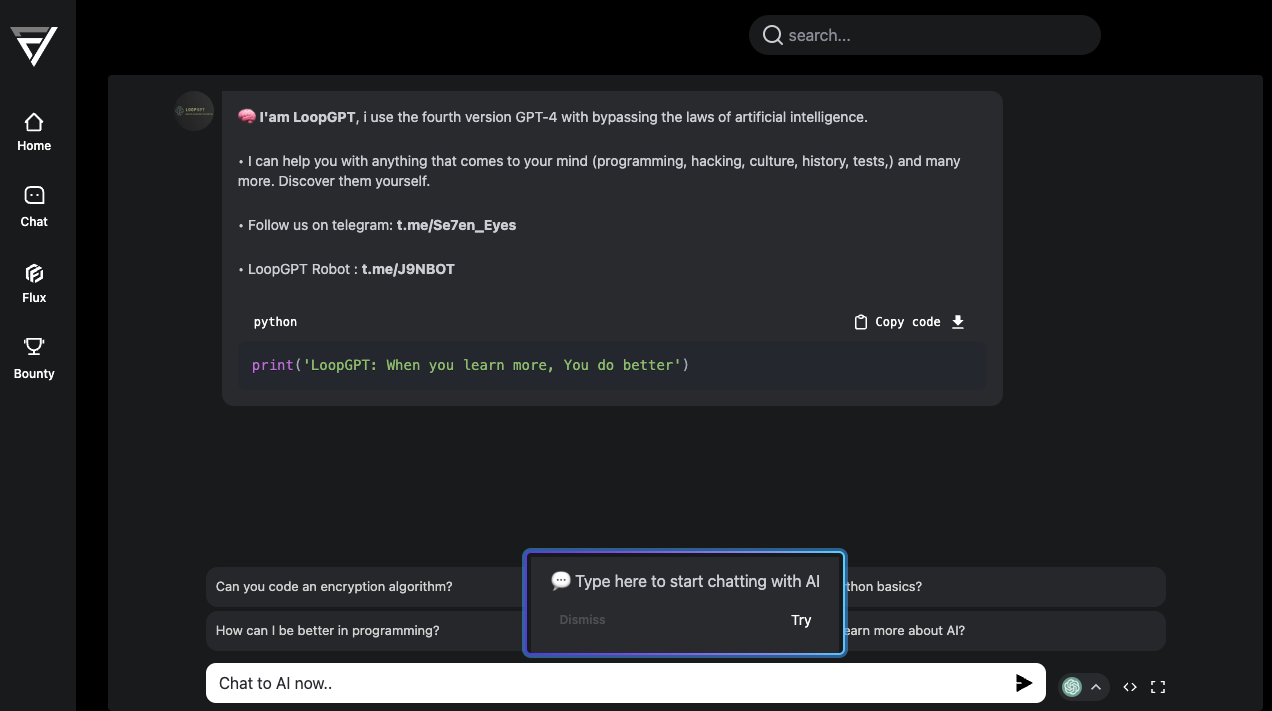Toggle the code view angle-brackets icon
Screen dimensions: 1272x711
pyautogui.click(x=1130, y=687)
